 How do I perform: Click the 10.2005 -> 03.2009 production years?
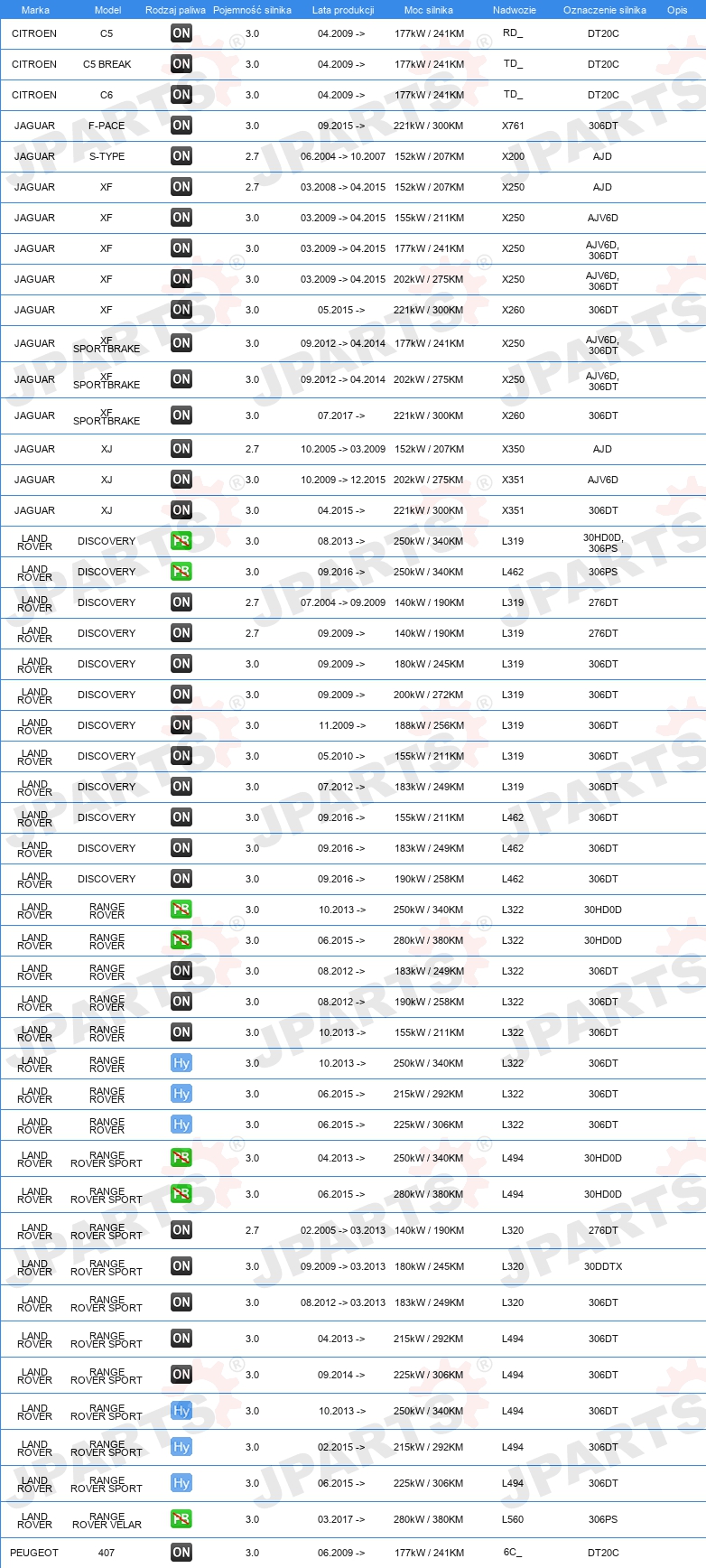click(343, 449)
